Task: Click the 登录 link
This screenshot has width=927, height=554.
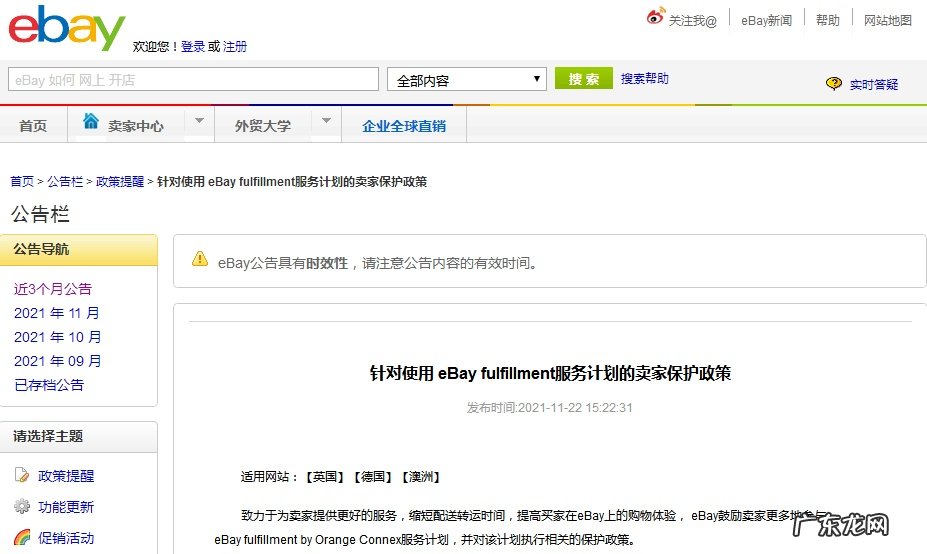Action: point(193,46)
